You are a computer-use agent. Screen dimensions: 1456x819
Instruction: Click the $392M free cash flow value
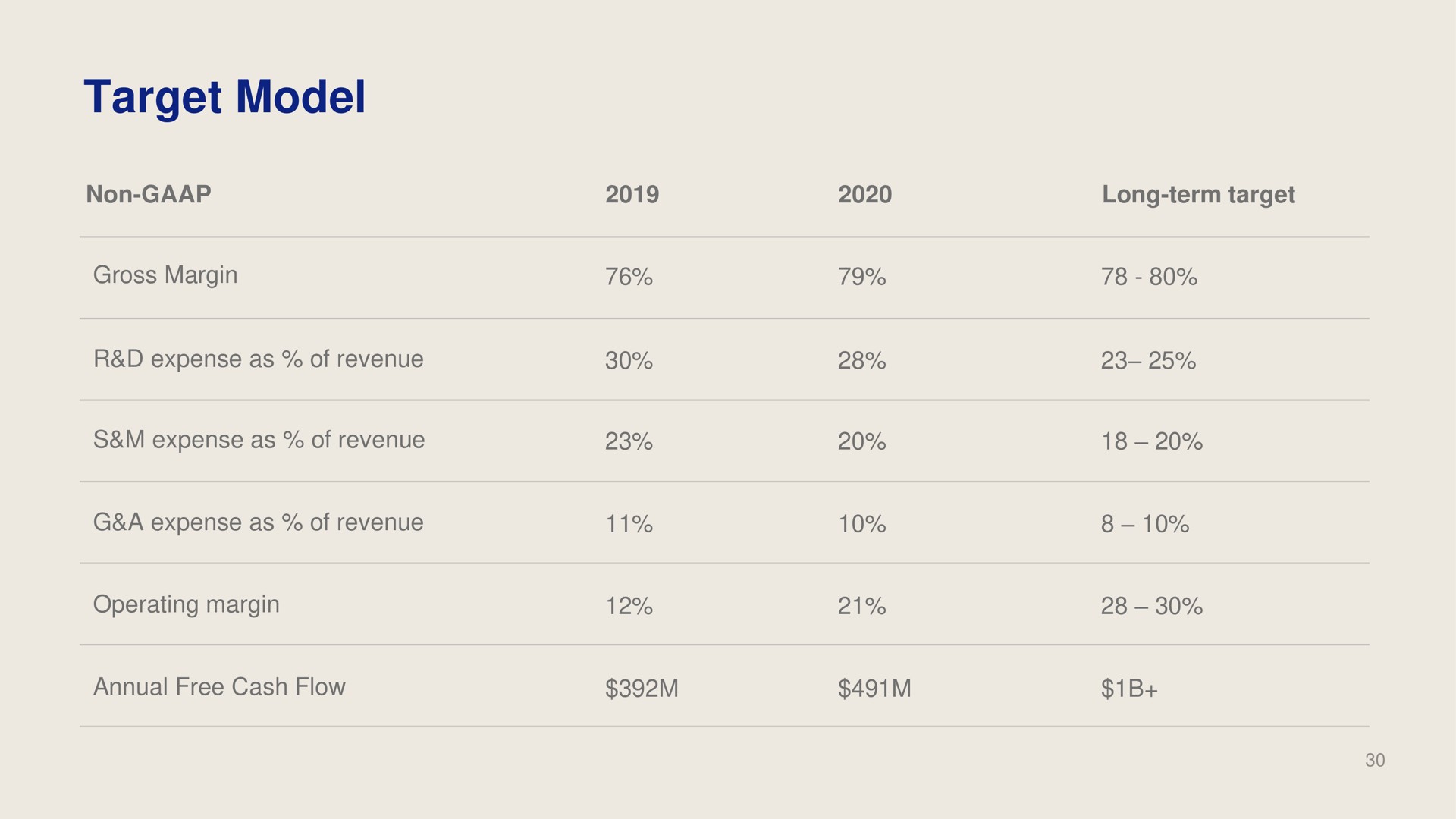tap(642, 689)
